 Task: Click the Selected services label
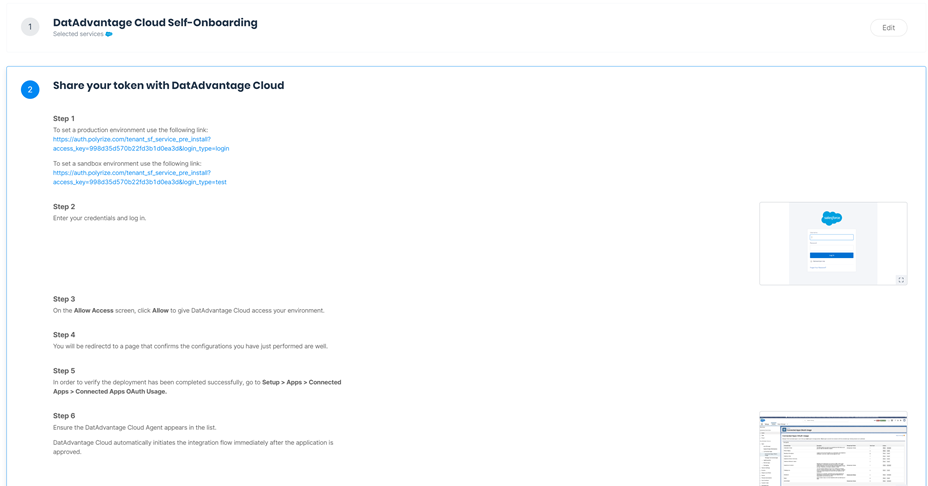78,34
